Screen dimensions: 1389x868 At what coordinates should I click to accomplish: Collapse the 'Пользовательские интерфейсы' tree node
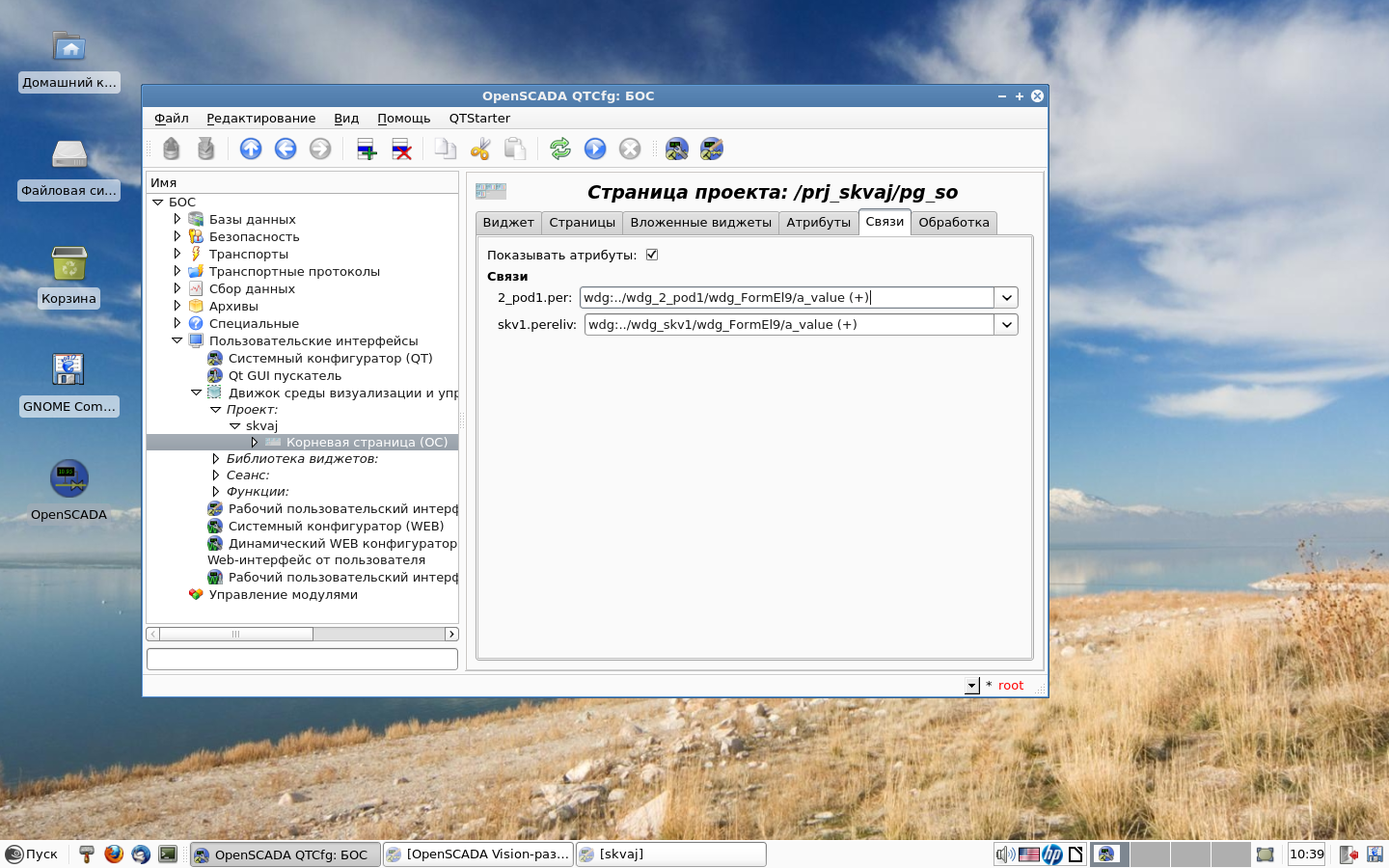pos(177,340)
